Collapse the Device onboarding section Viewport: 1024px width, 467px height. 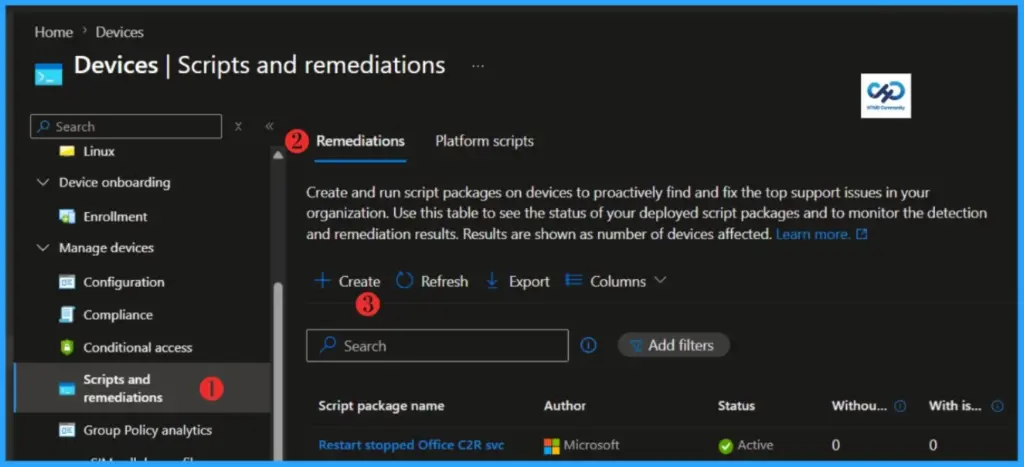click(x=43, y=182)
